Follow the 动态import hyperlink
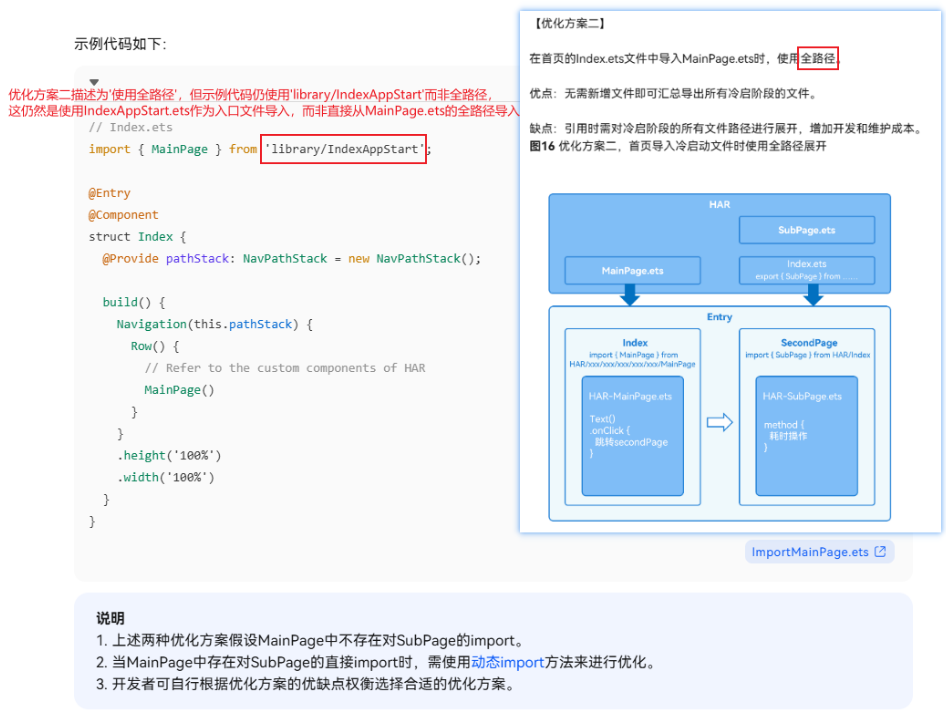 coord(507,662)
